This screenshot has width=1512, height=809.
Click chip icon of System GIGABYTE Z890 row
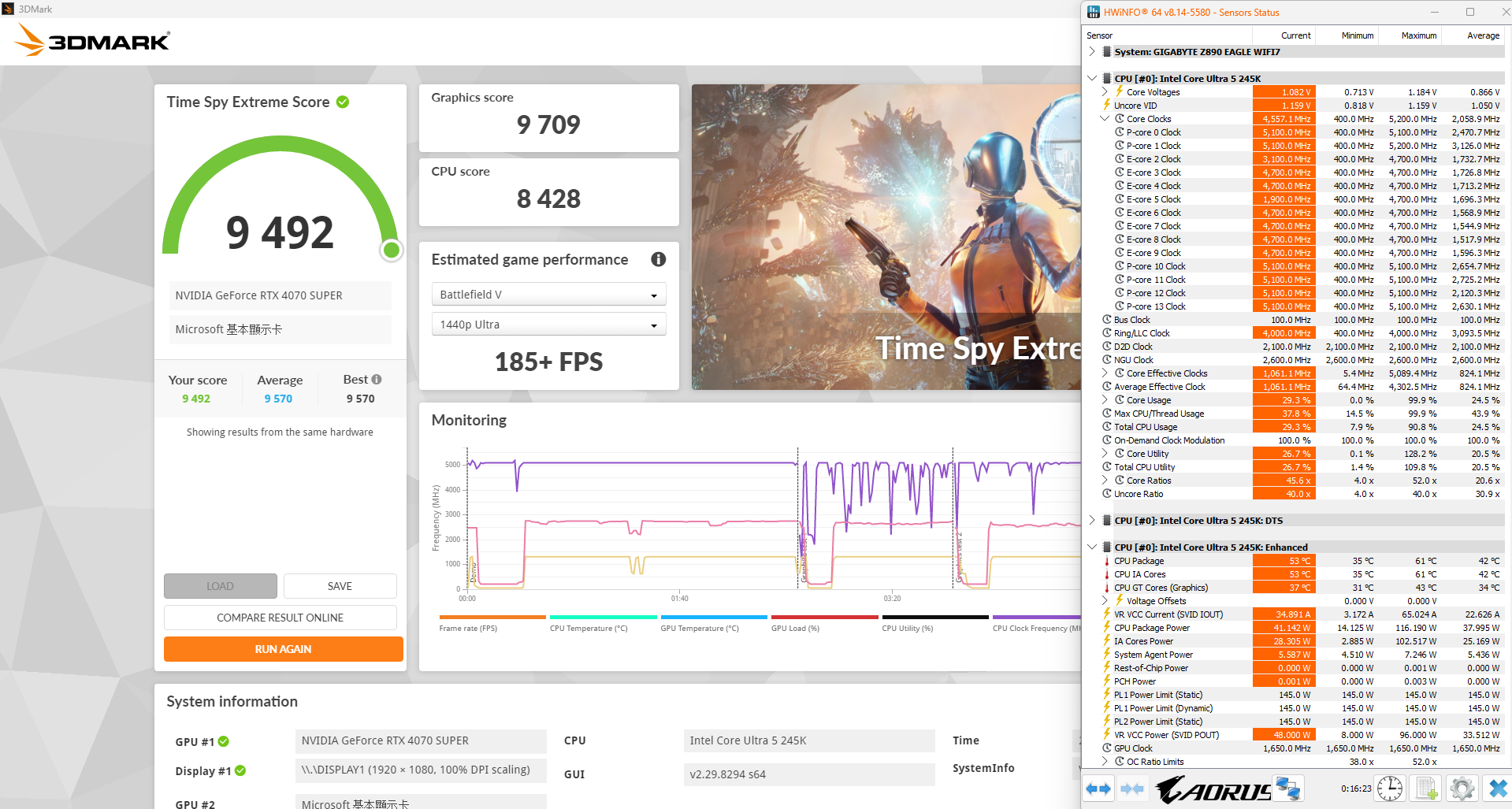click(1107, 52)
